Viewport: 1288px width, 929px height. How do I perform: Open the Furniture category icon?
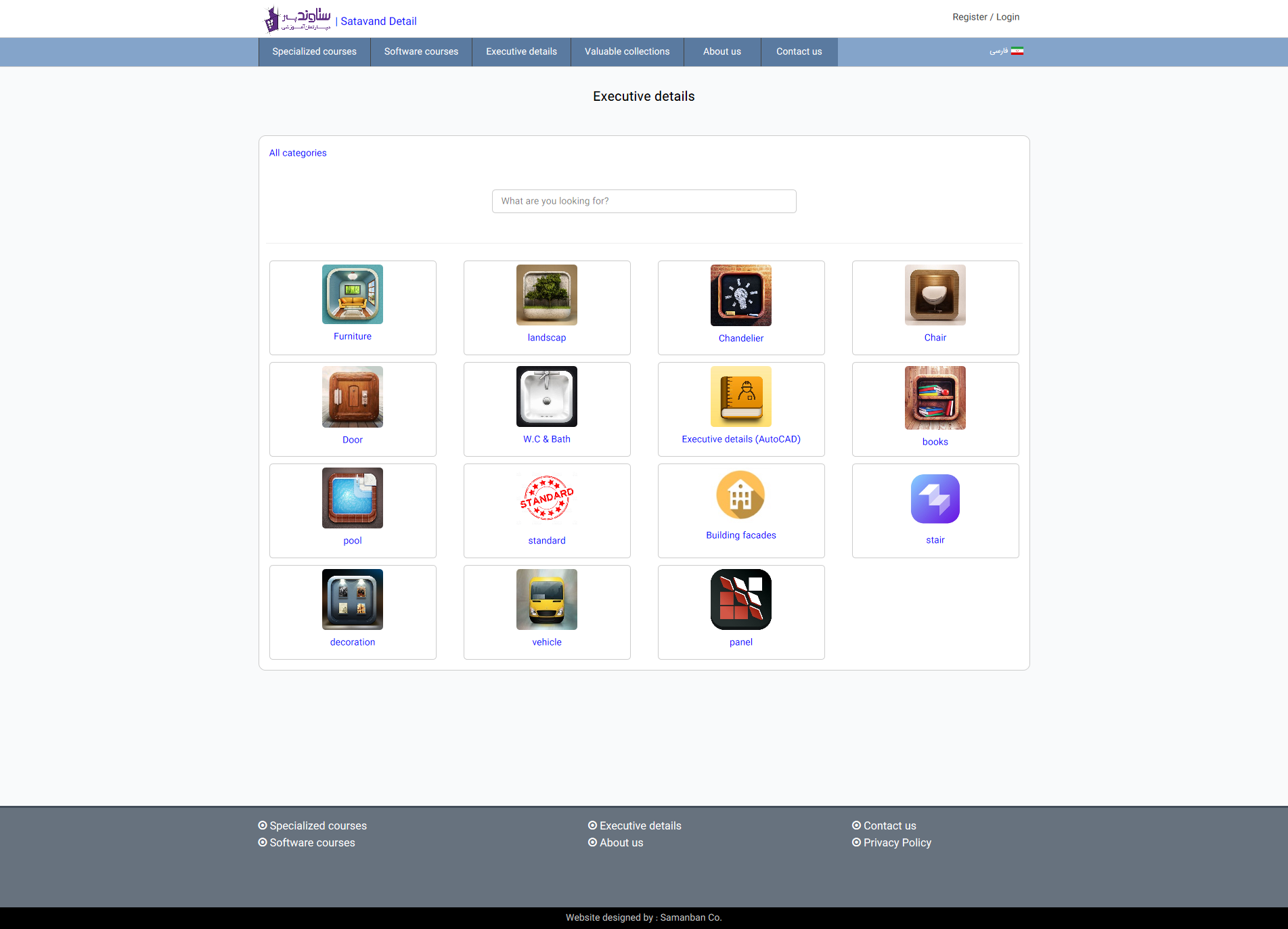click(x=353, y=294)
